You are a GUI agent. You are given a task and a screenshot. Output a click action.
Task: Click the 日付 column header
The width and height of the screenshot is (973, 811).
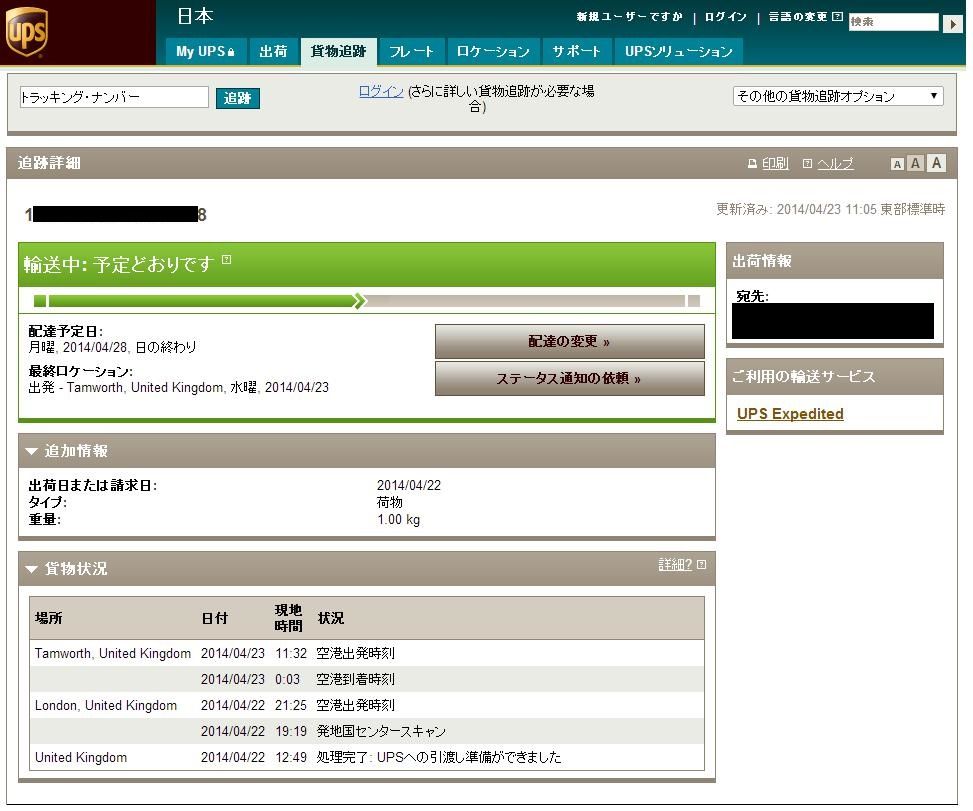click(x=215, y=618)
